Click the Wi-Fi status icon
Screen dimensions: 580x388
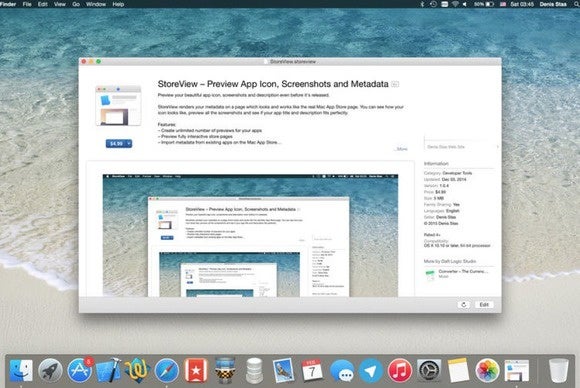point(455,4)
